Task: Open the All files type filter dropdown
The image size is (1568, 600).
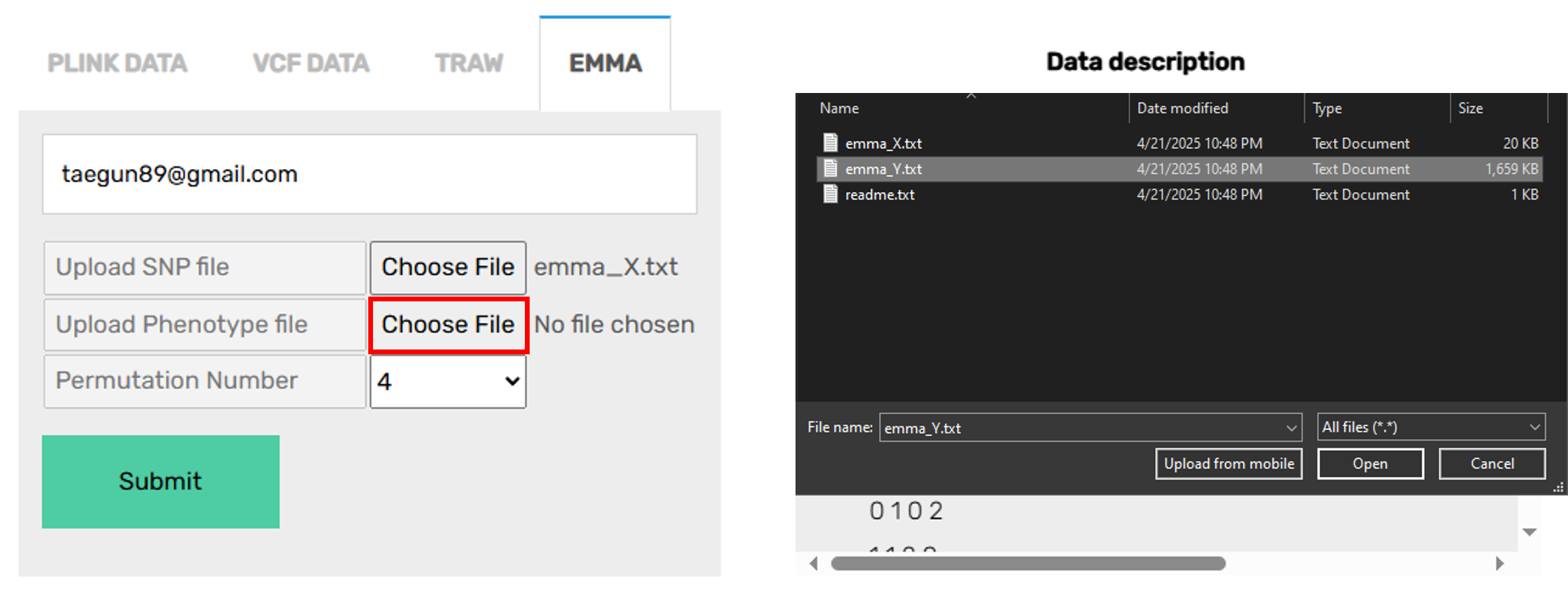Action: coord(1431,428)
